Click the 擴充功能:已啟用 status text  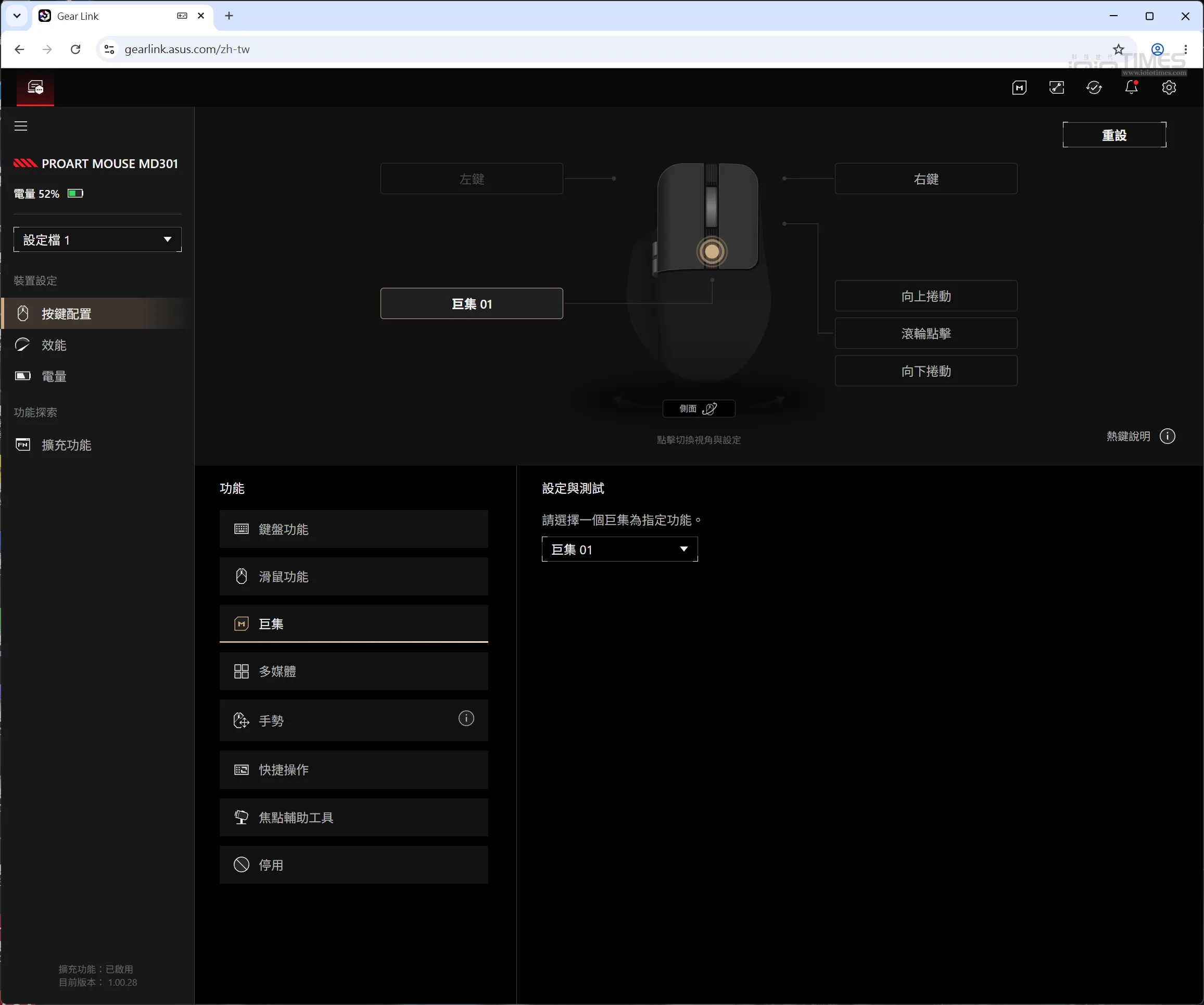pos(96,970)
